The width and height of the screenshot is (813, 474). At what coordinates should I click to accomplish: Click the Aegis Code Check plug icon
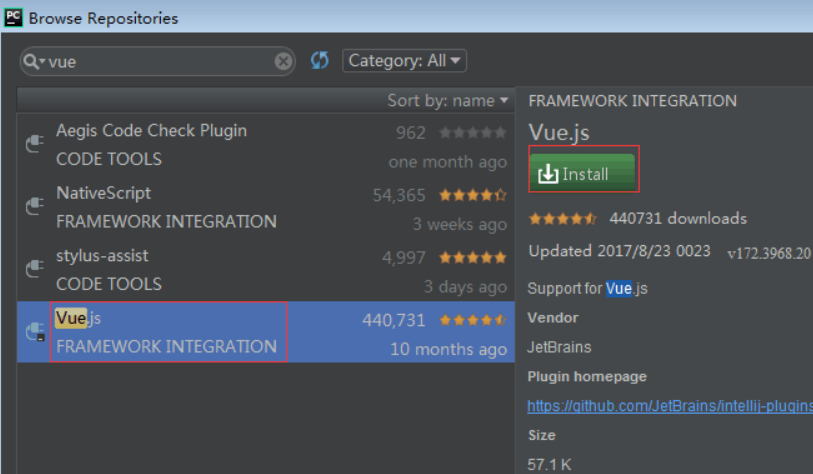click(35, 143)
